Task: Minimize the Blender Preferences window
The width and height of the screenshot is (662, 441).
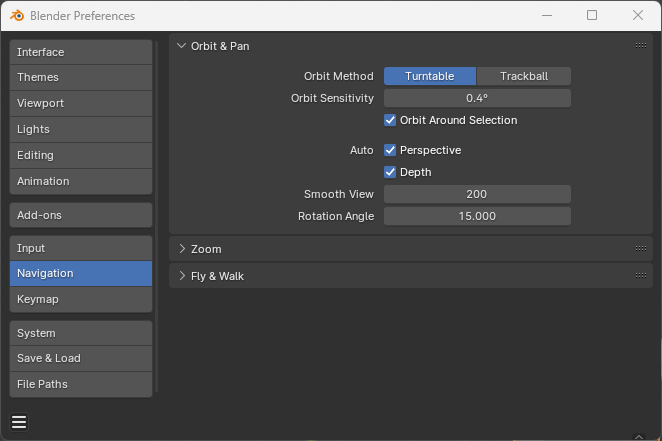Action: [547, 16]
